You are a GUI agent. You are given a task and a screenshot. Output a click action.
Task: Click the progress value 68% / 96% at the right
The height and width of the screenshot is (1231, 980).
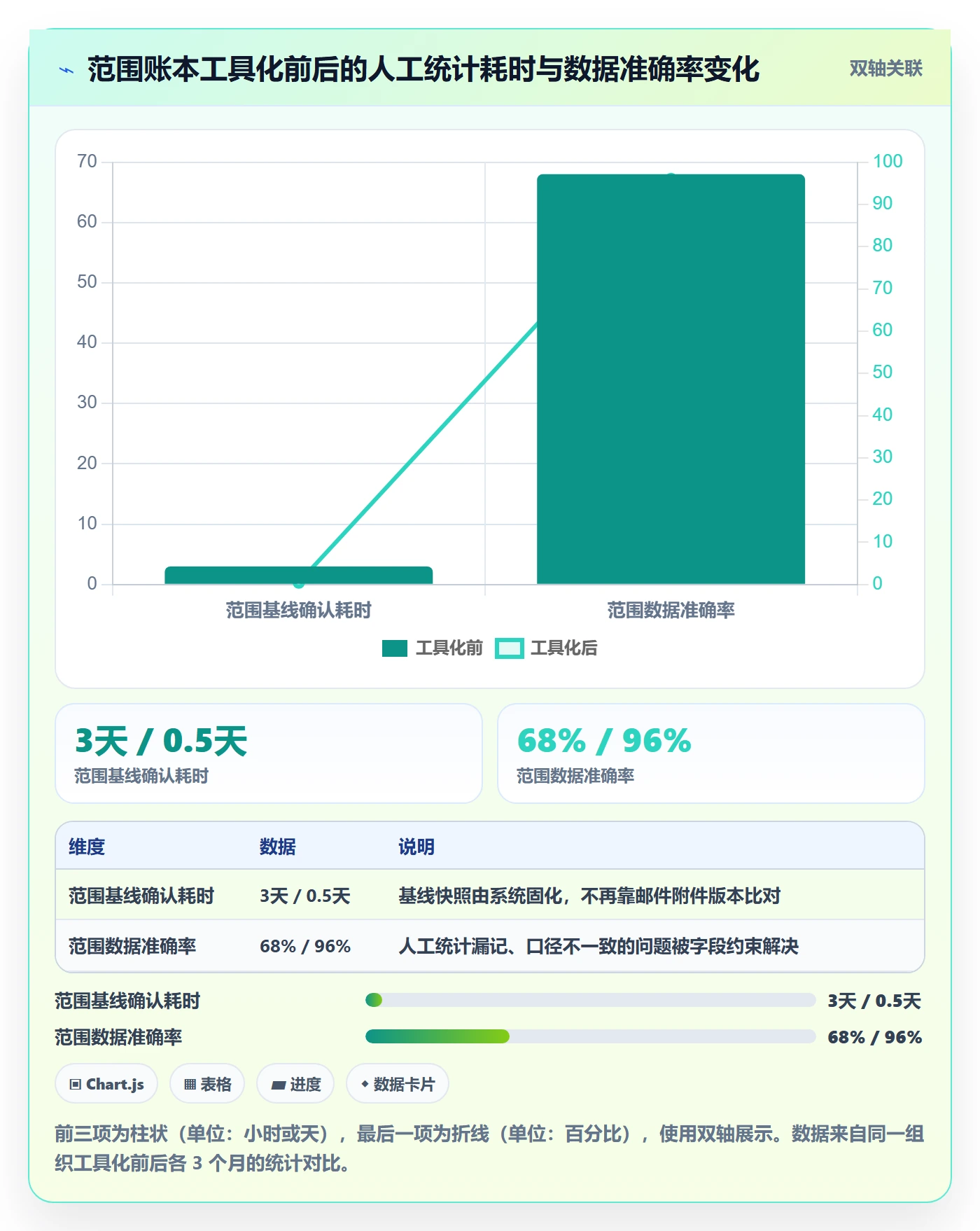(874, 1037)
